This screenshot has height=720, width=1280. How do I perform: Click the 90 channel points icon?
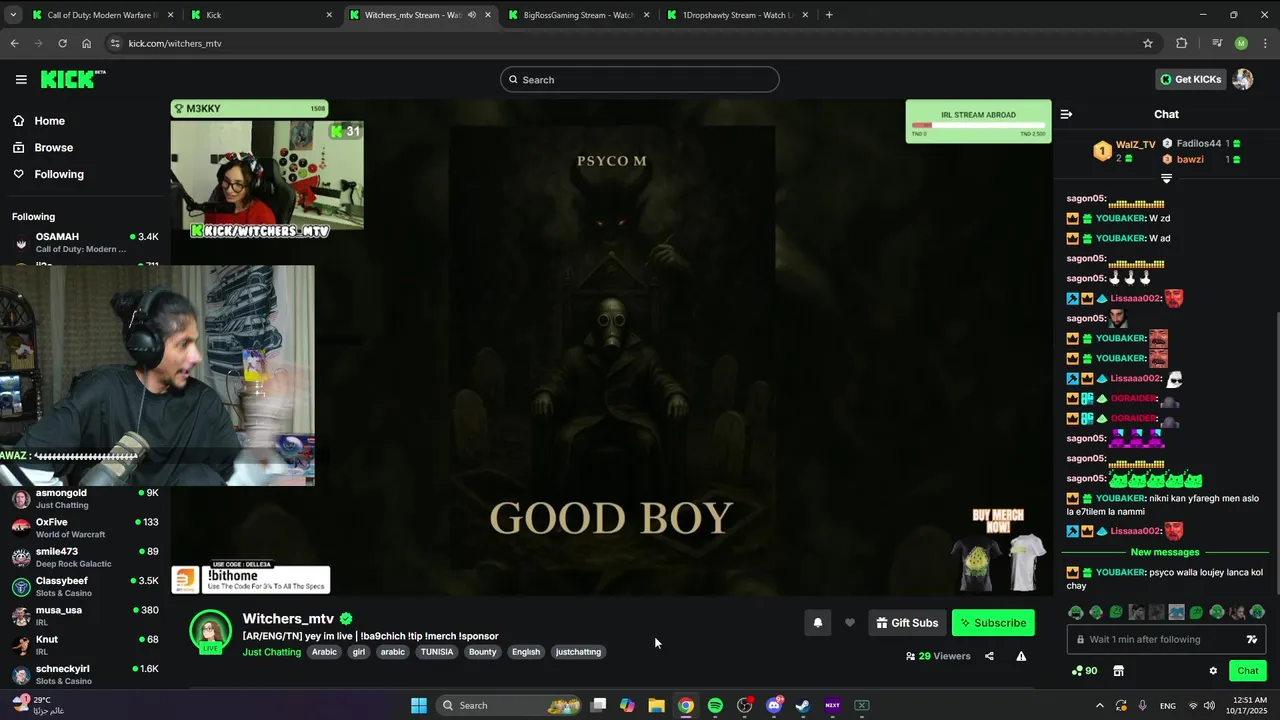click(x=1084, y=671)
